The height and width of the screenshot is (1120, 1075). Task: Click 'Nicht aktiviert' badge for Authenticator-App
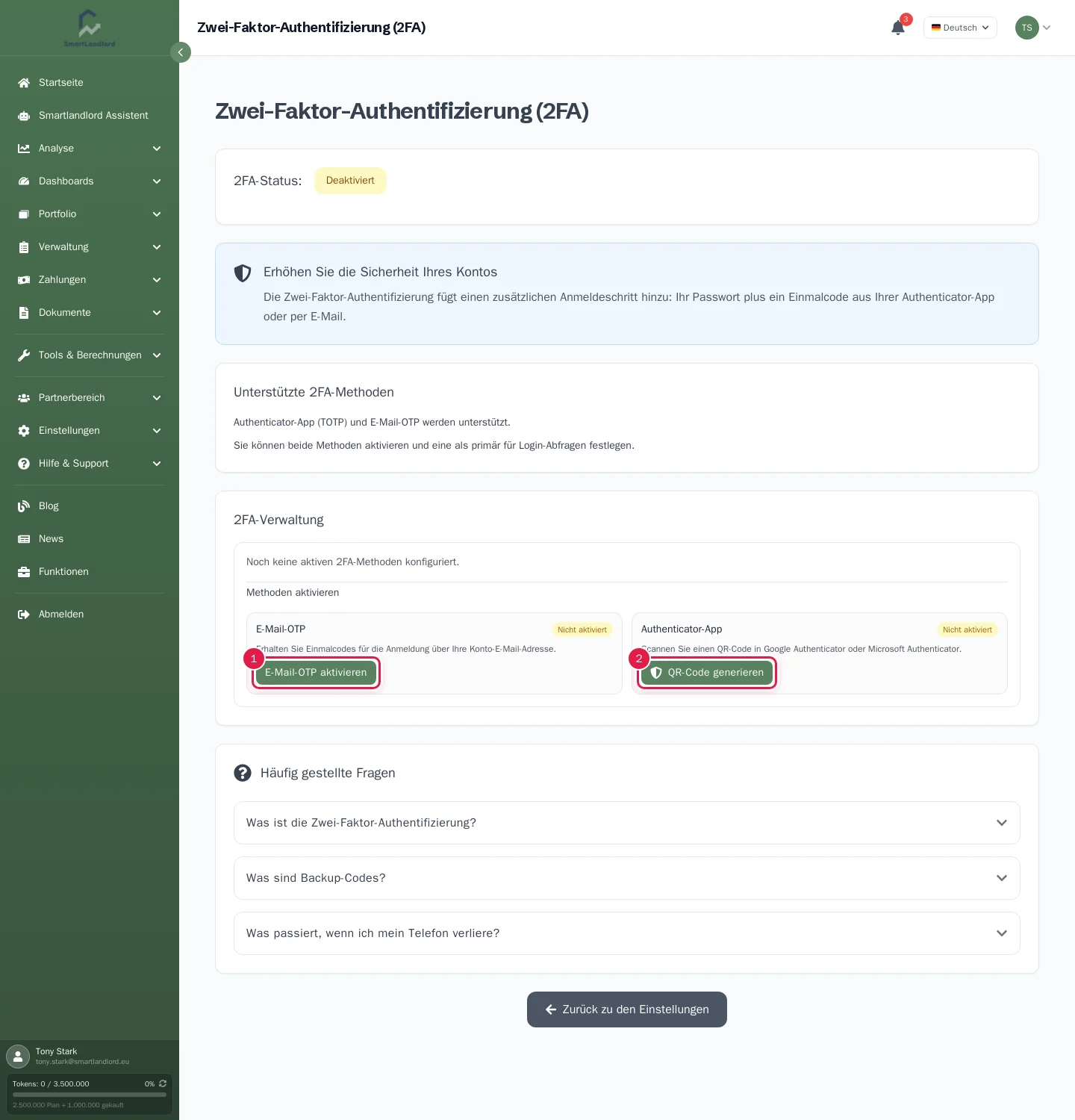(x=967, y=629)
